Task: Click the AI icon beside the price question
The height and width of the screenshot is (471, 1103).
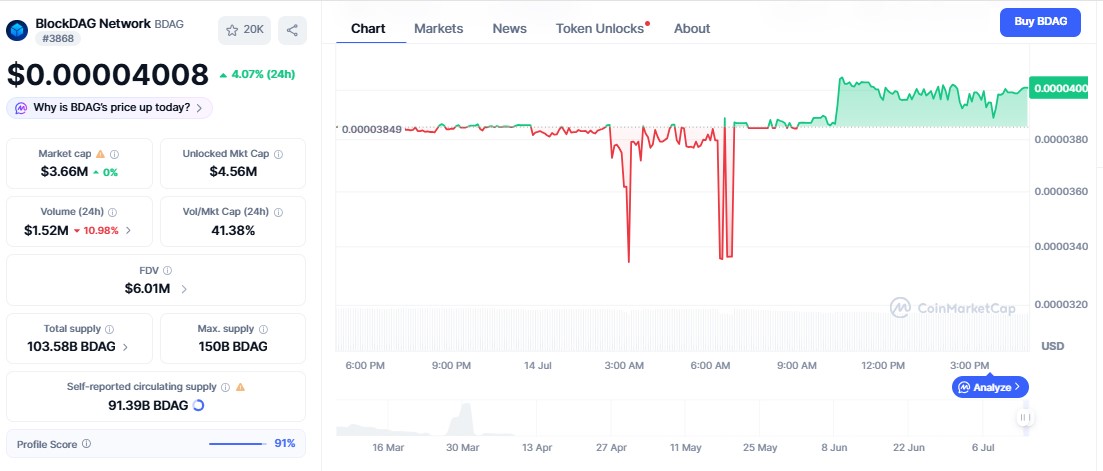Action: tap(21, 108)
